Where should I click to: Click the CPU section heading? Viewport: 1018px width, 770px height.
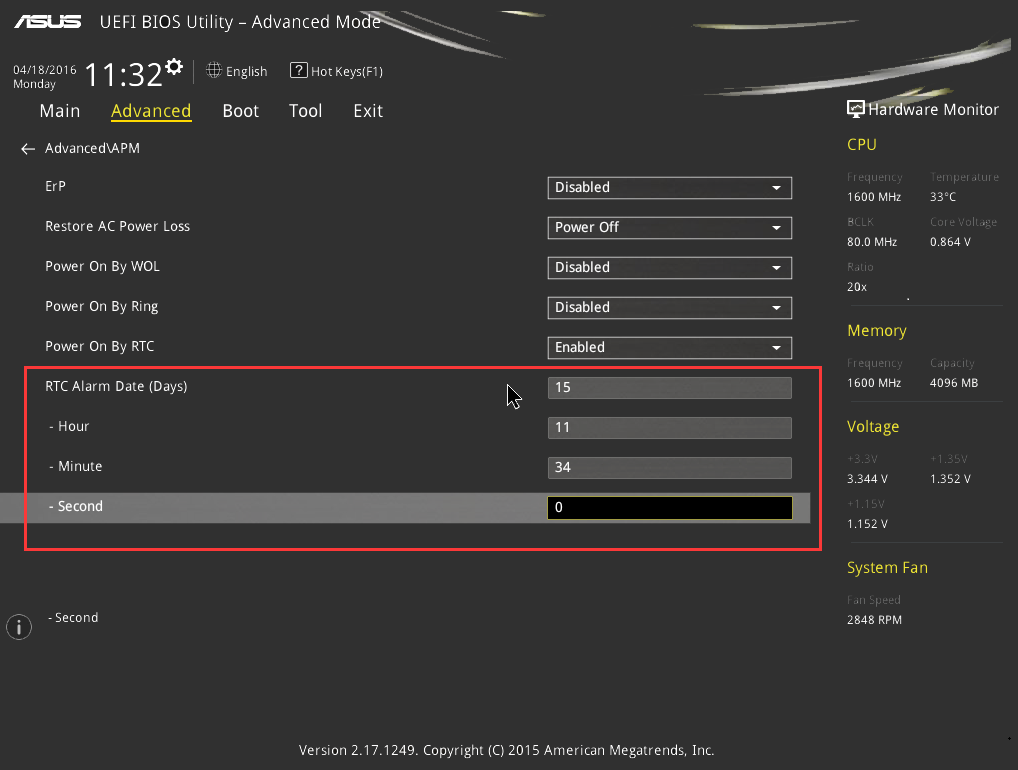[862, 145]
